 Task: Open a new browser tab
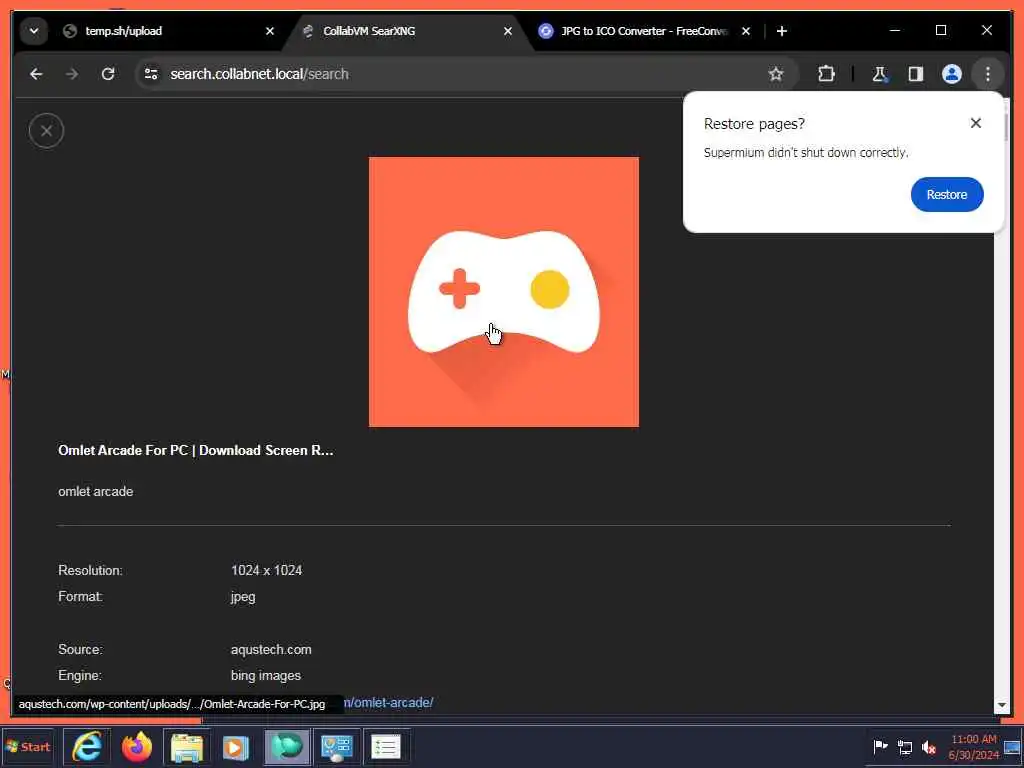782,31
